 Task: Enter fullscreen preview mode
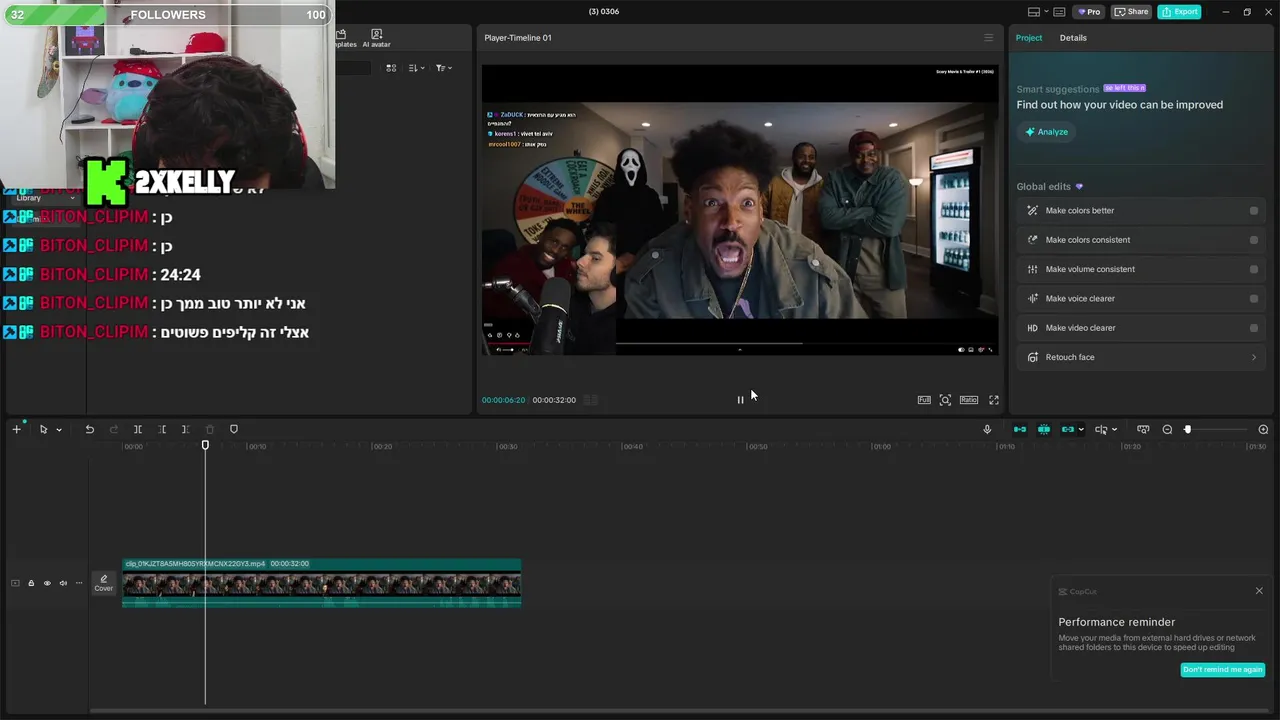click(x=994, y=400)
